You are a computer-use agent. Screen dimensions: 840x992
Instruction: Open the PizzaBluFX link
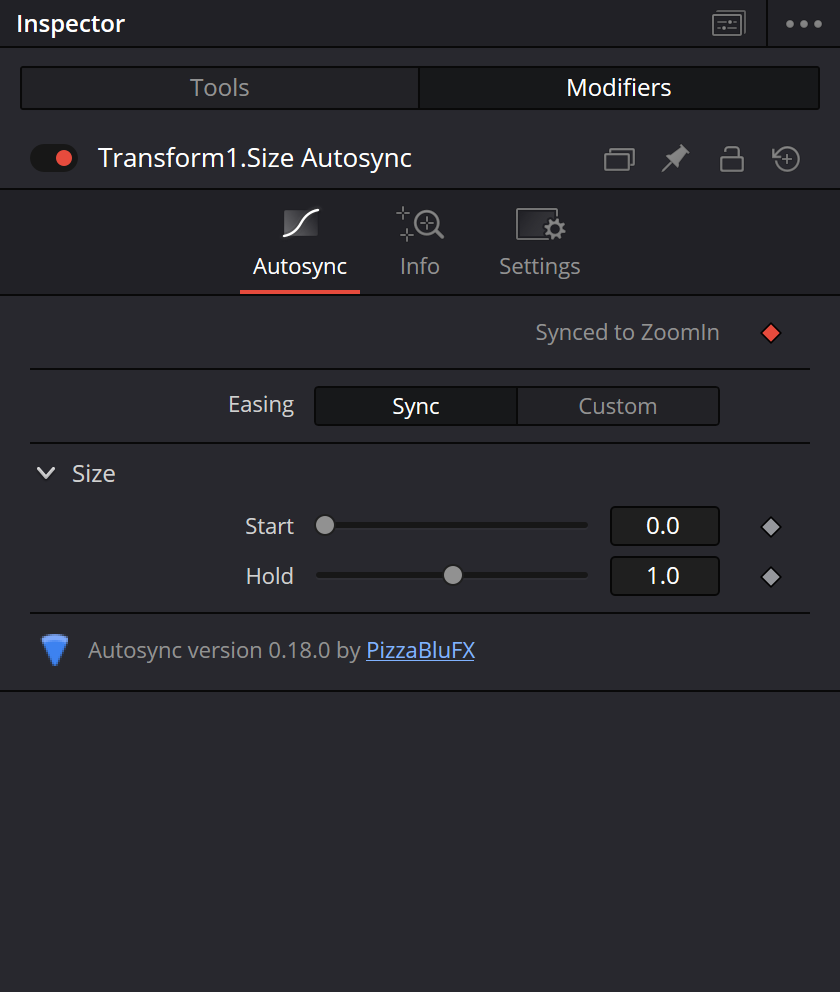coord(421,650)
